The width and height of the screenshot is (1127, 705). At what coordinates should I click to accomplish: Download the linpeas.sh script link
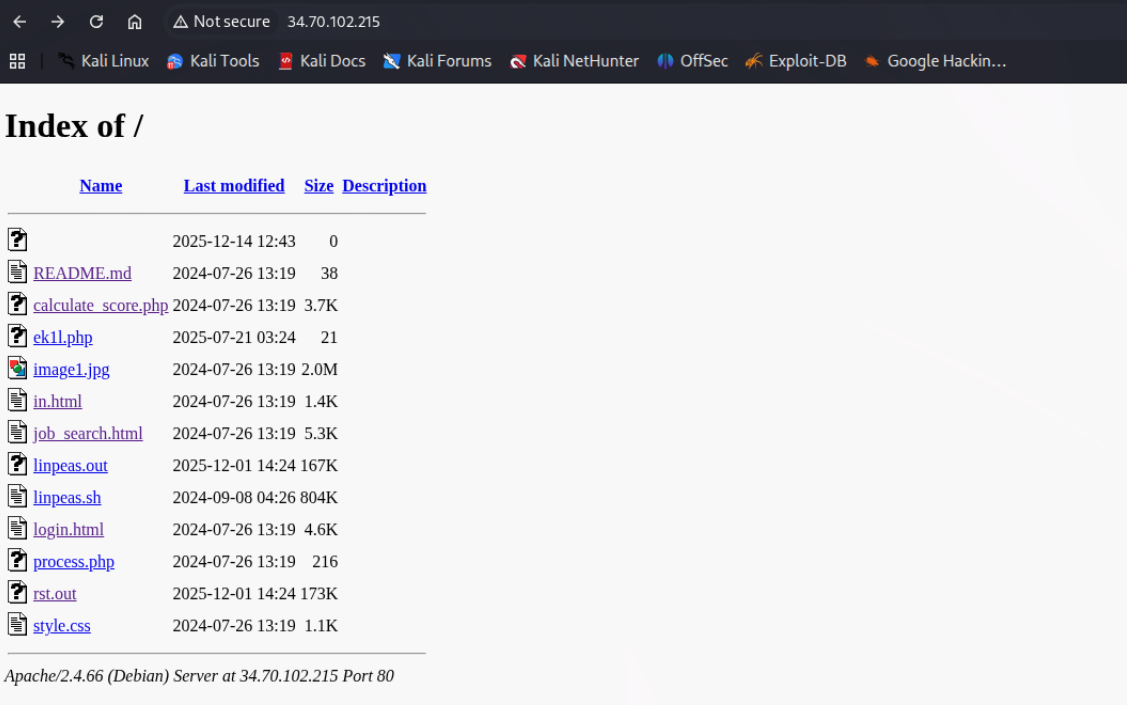point(67,498)
